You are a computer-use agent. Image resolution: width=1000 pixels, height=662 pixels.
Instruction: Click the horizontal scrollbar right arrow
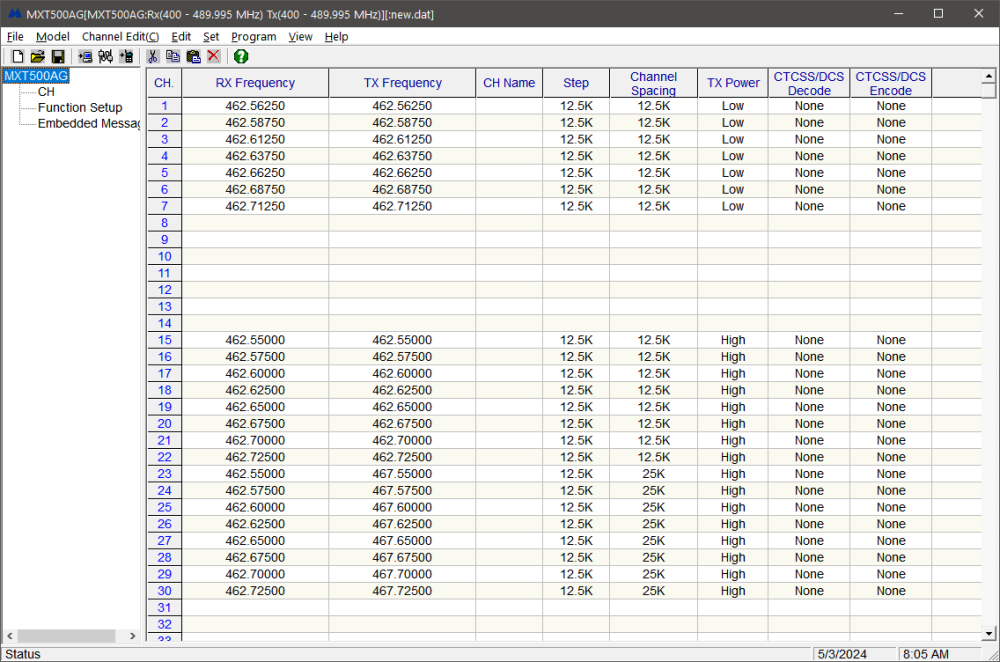click(132, 635)
